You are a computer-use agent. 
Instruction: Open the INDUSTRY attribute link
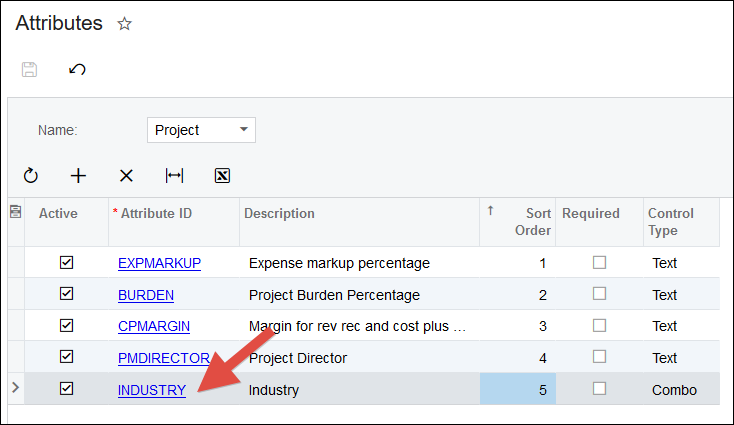click(x=151, y=390)
